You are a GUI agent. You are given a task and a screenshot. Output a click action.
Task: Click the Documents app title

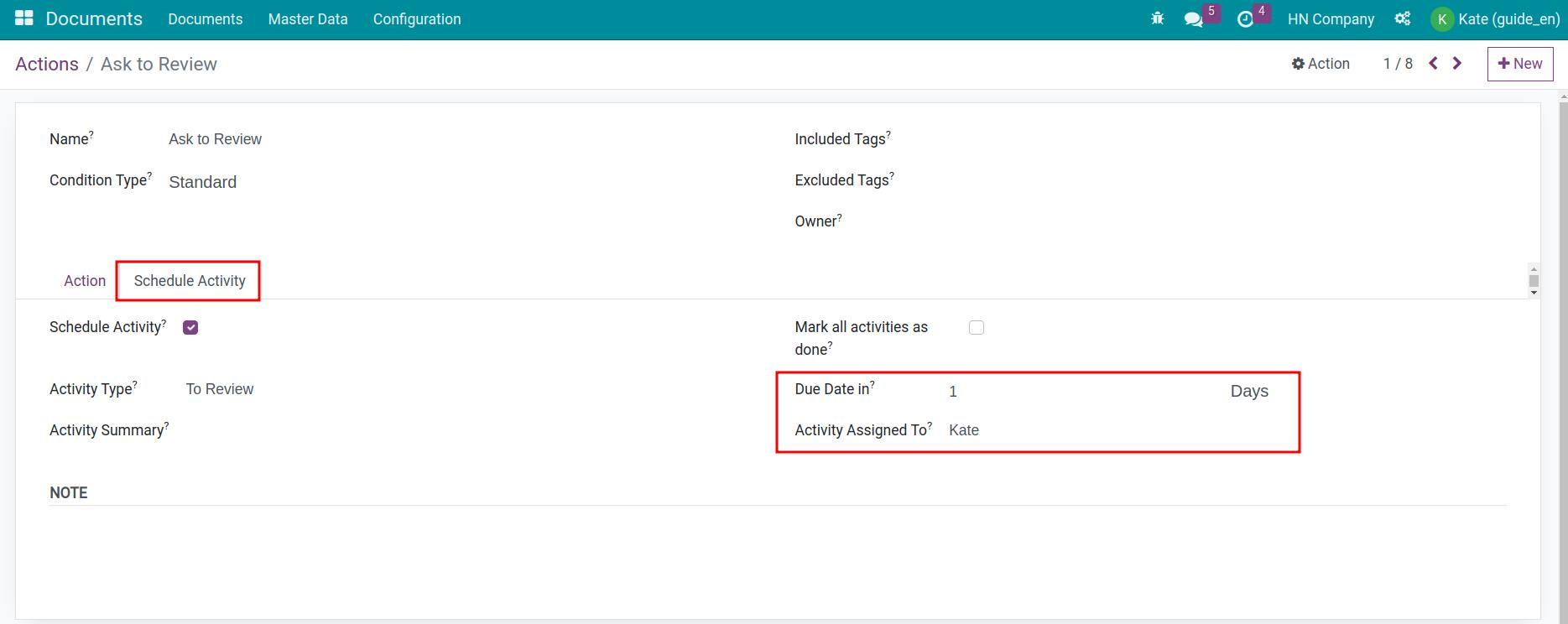(x=94, y=19)
